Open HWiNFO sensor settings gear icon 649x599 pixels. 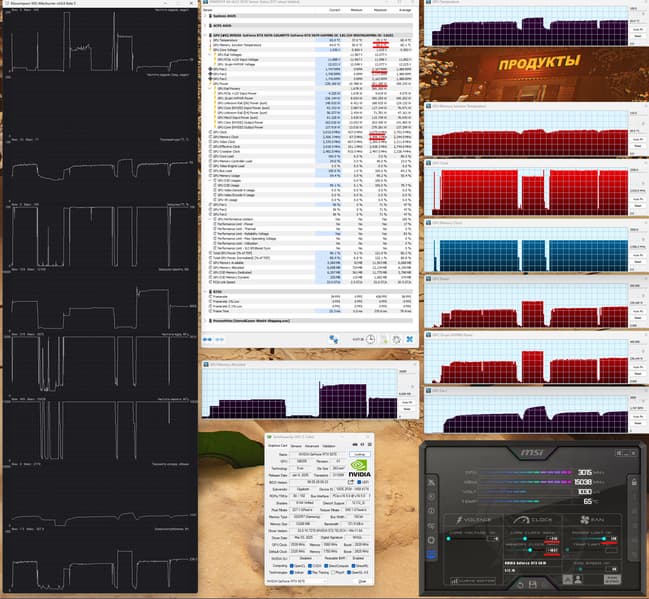pyautogui.click(x=396, y=339)
